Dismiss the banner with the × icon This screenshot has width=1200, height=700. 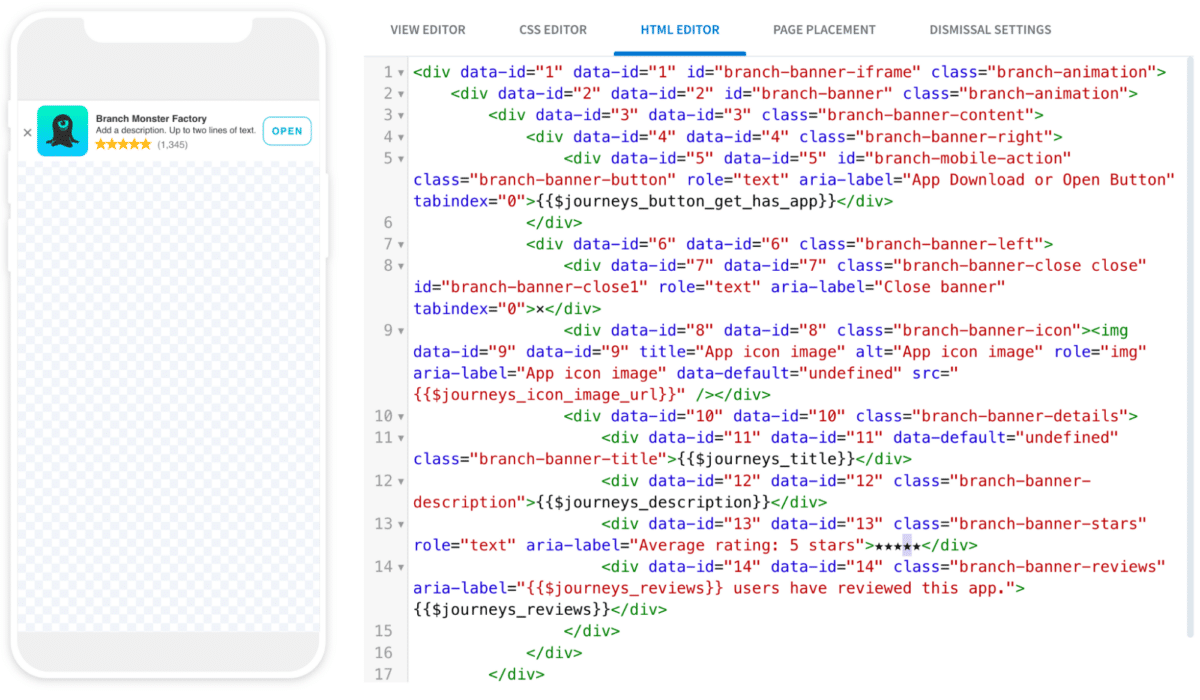click(x=28, y=131)
